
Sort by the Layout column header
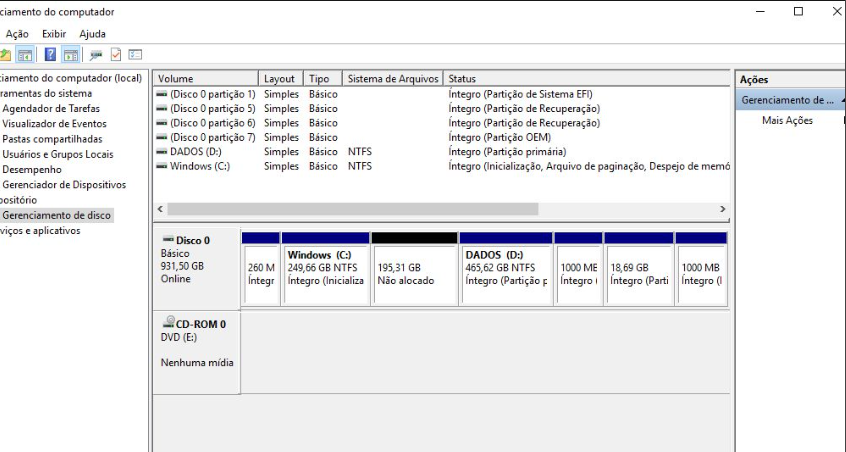(281, 79)
